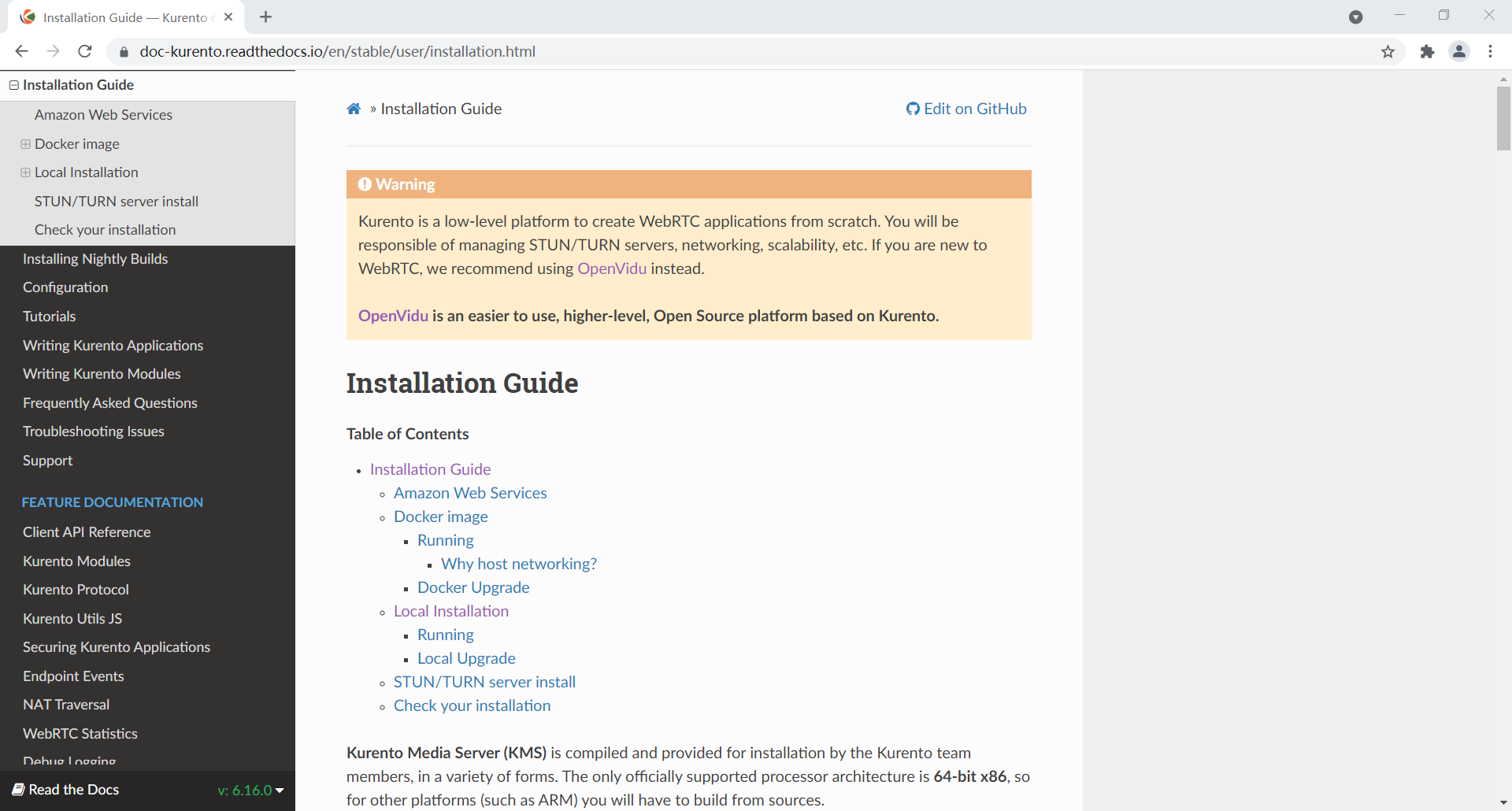Click the Edit on GitHub link
The width and height of the screenshot is (1512, 811).
pyautogui.click(x=975, y=109)
